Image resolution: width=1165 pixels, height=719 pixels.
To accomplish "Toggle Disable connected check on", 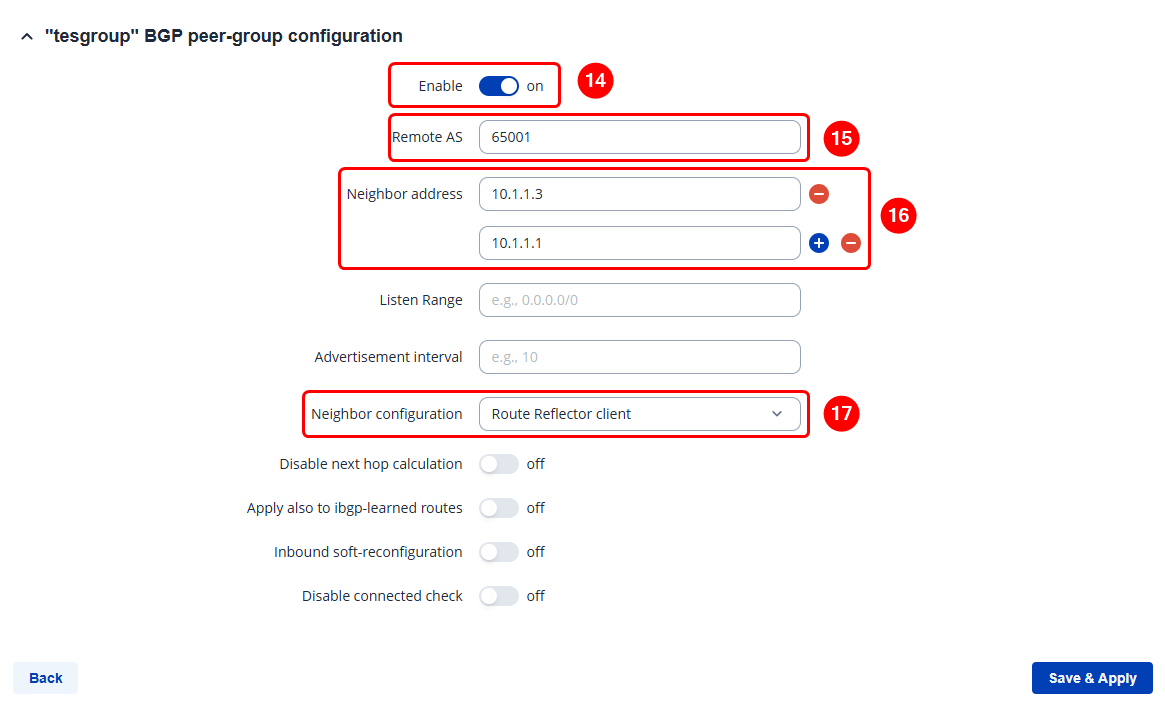I will click(x=499, y=596).
